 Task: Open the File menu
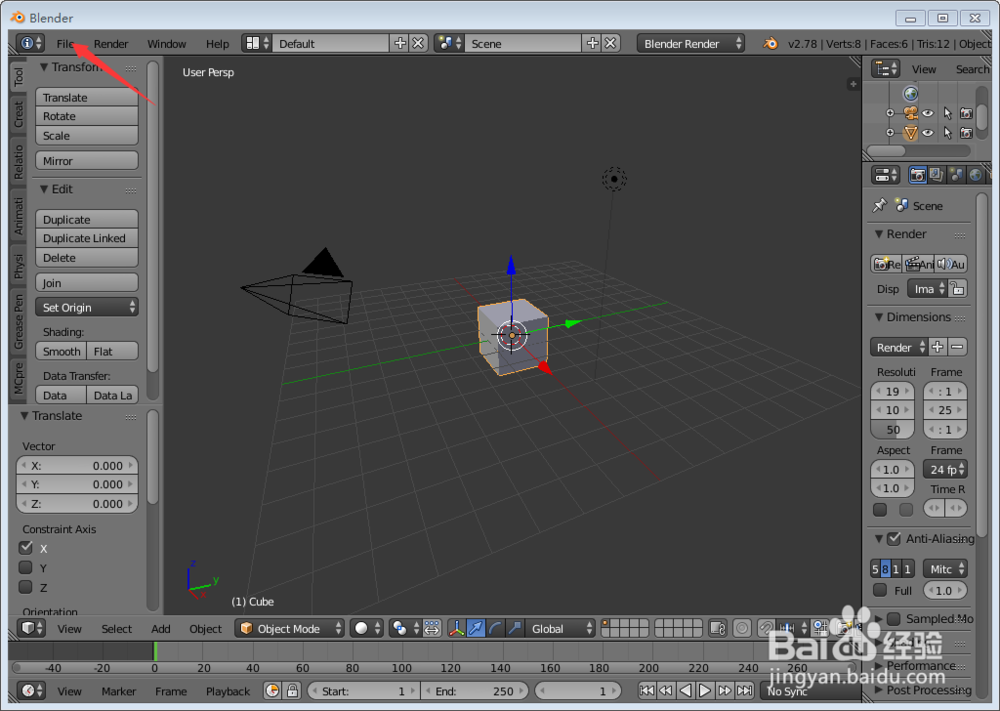pyautogui.click(x=65, y=43)
